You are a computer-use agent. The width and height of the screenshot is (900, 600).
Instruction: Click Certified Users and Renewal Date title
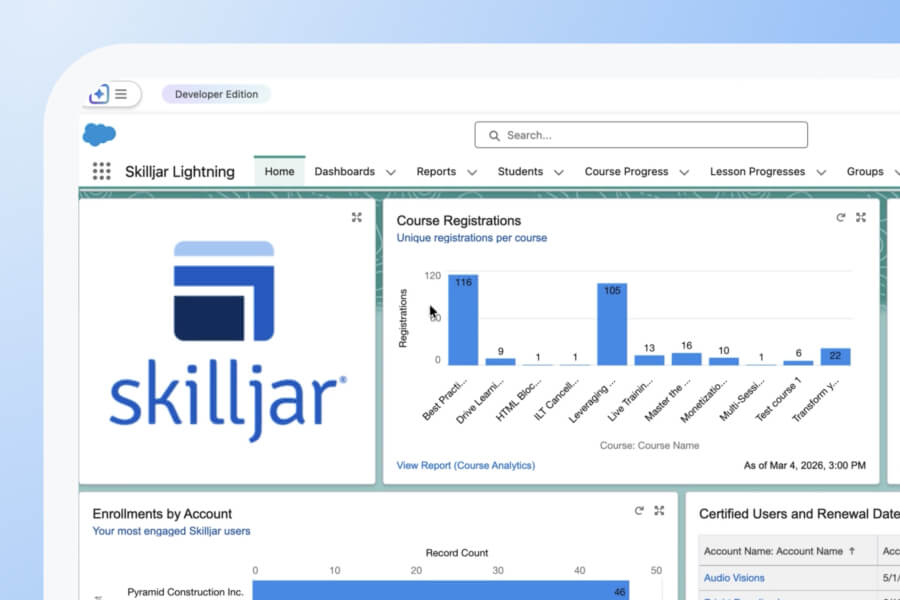click(799, 514)
